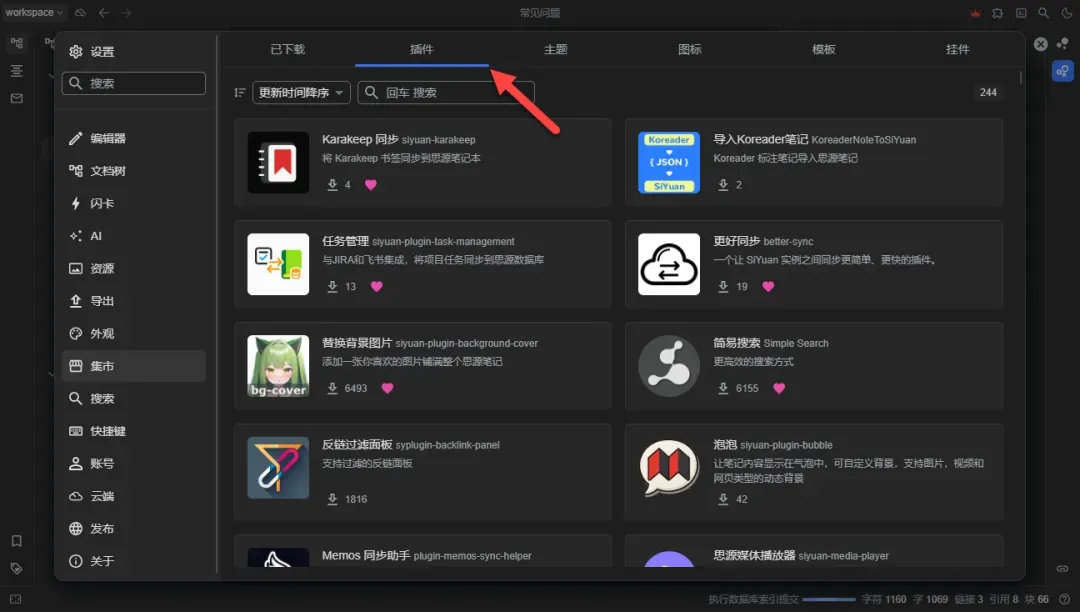Open the plugins puzzle-piece icon in top bar
Image resolution: width=1080 pixels, height=612 pixels.
(x=997, y=13)
